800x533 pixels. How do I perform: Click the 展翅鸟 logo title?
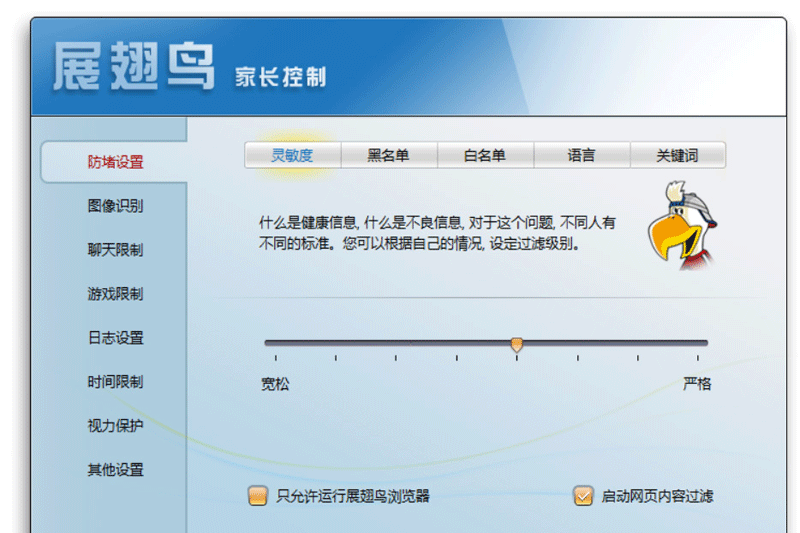(134, 66)
